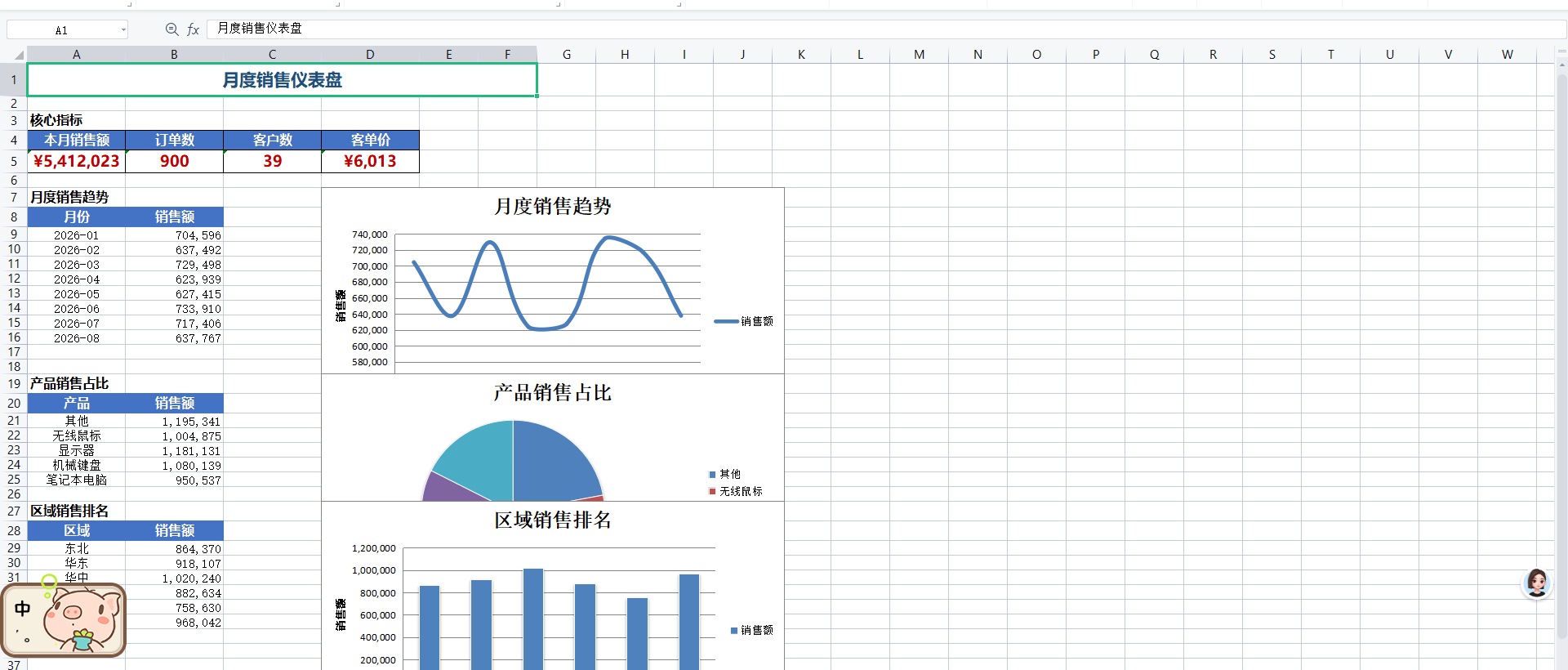Click the A1 name box field
The height and width of the screenshot is (670, 1568).
pyautogui.click(x=62, y=30)
